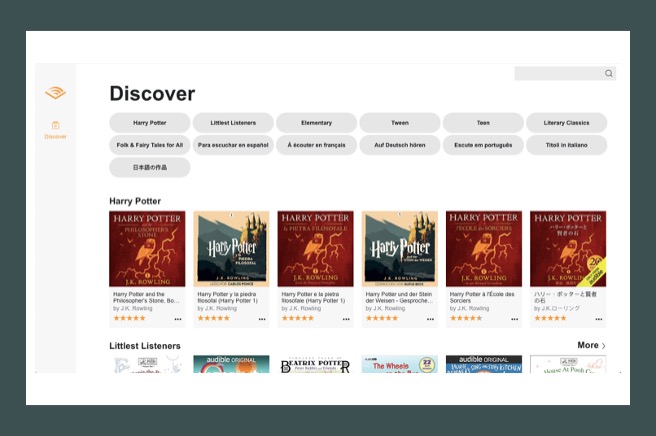The height and width of the screenshot is (436, 656).
Task: Open The Wheels on the Bus cover
Action: pos(400,364)
